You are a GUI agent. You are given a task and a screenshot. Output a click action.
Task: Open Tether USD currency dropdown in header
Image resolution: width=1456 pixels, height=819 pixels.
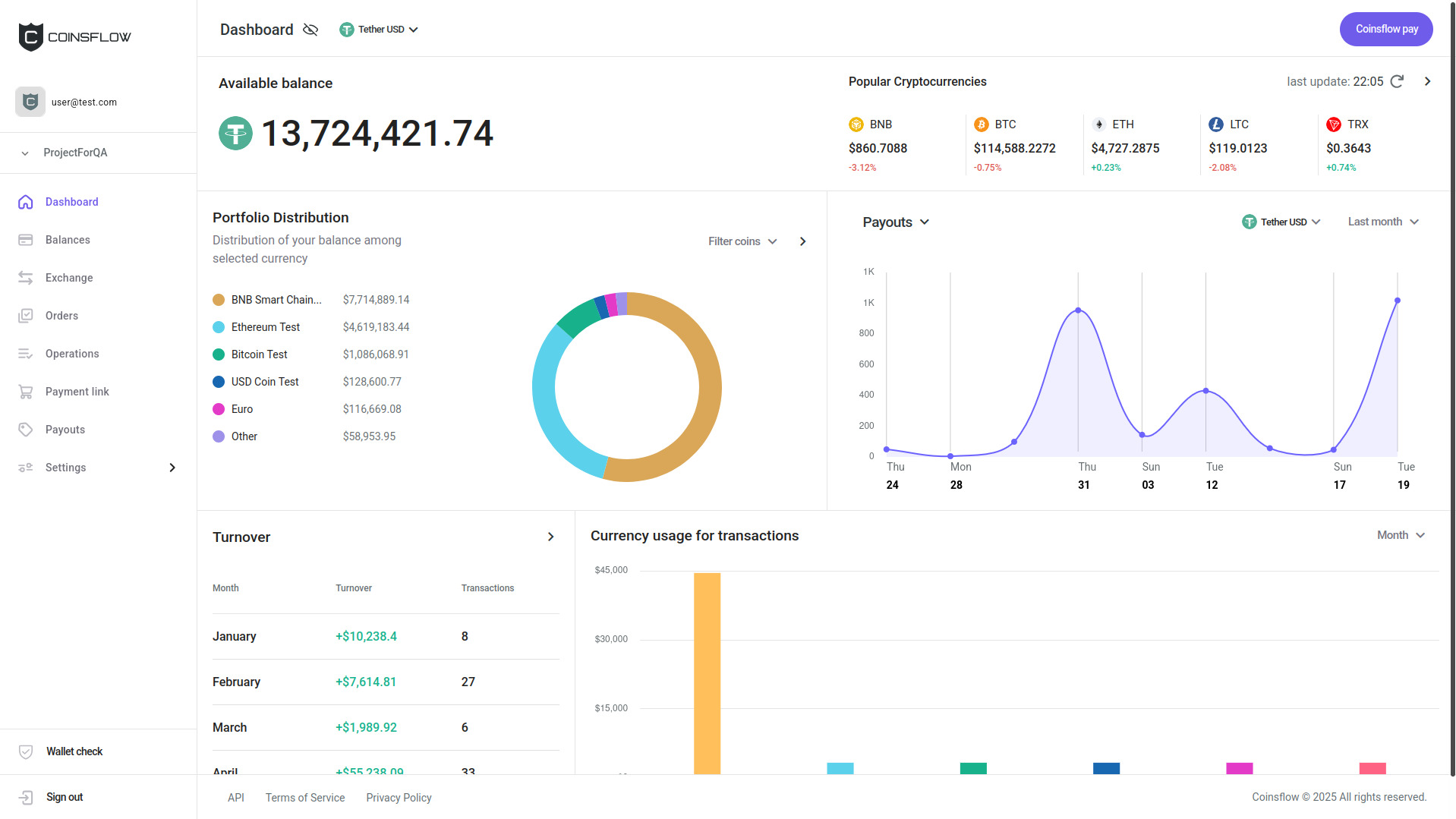(x=379, y=30)
